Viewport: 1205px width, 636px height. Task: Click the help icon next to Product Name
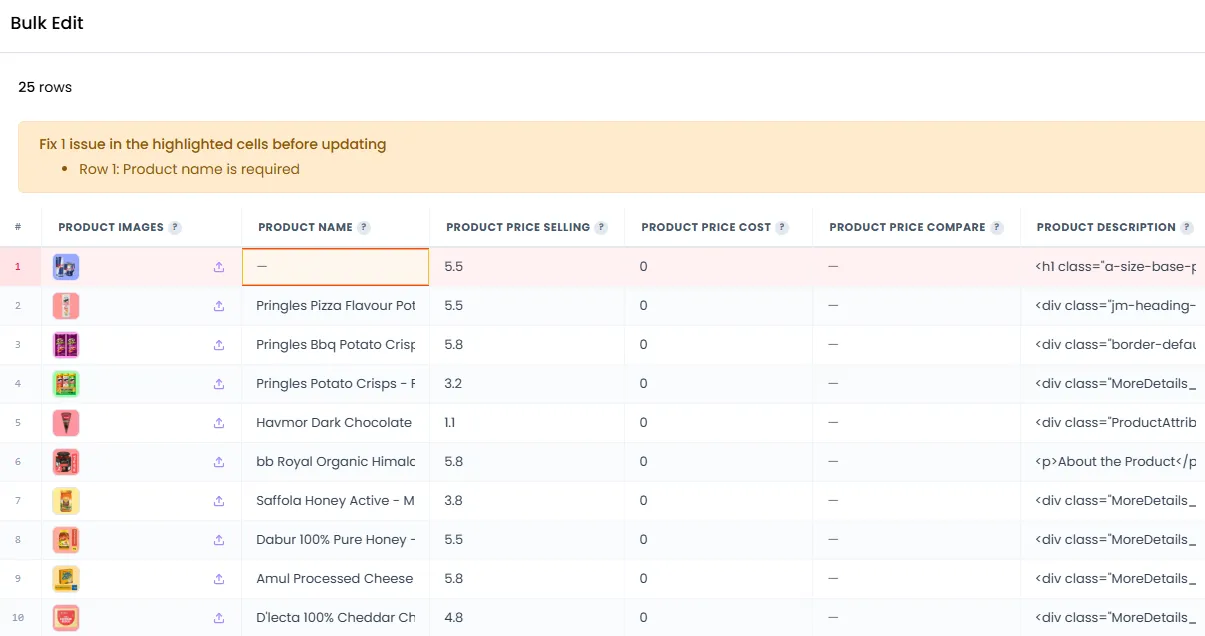pos(364,228)
